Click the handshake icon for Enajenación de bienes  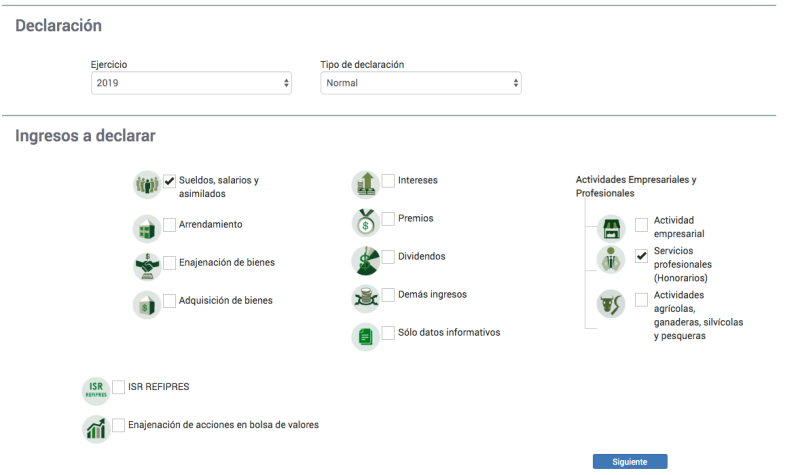(x=147, y=266)
